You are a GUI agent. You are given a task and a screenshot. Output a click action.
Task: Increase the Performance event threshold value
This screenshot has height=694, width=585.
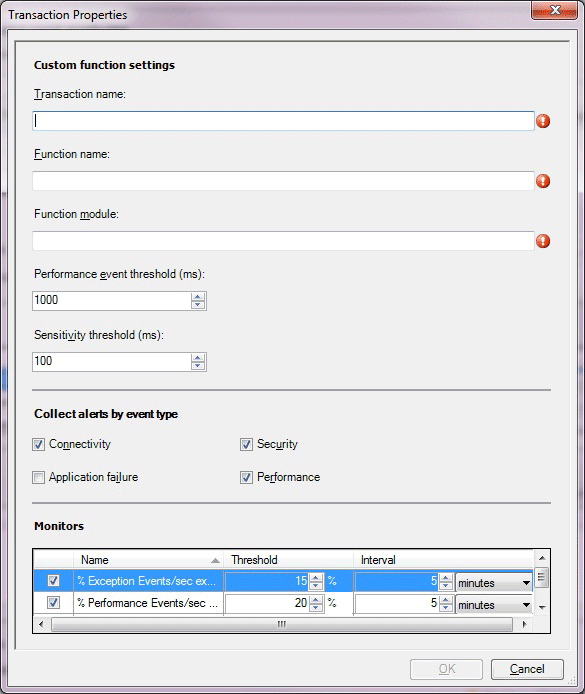coord(198,296)
